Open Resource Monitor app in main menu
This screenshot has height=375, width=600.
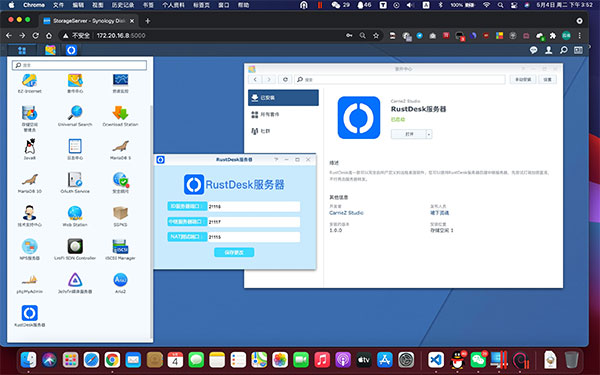click(120, 83)
